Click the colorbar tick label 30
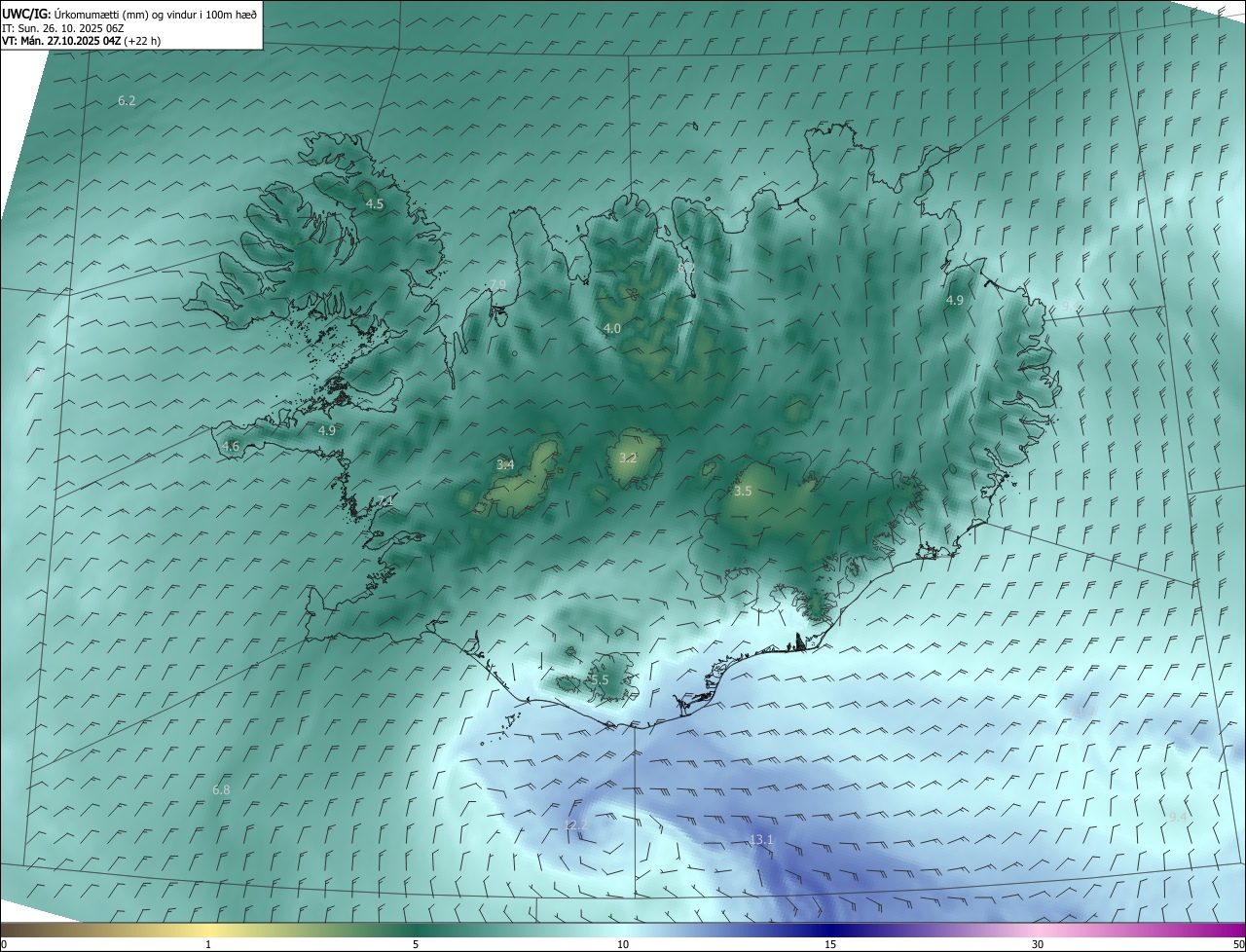 click(1038, 945)
